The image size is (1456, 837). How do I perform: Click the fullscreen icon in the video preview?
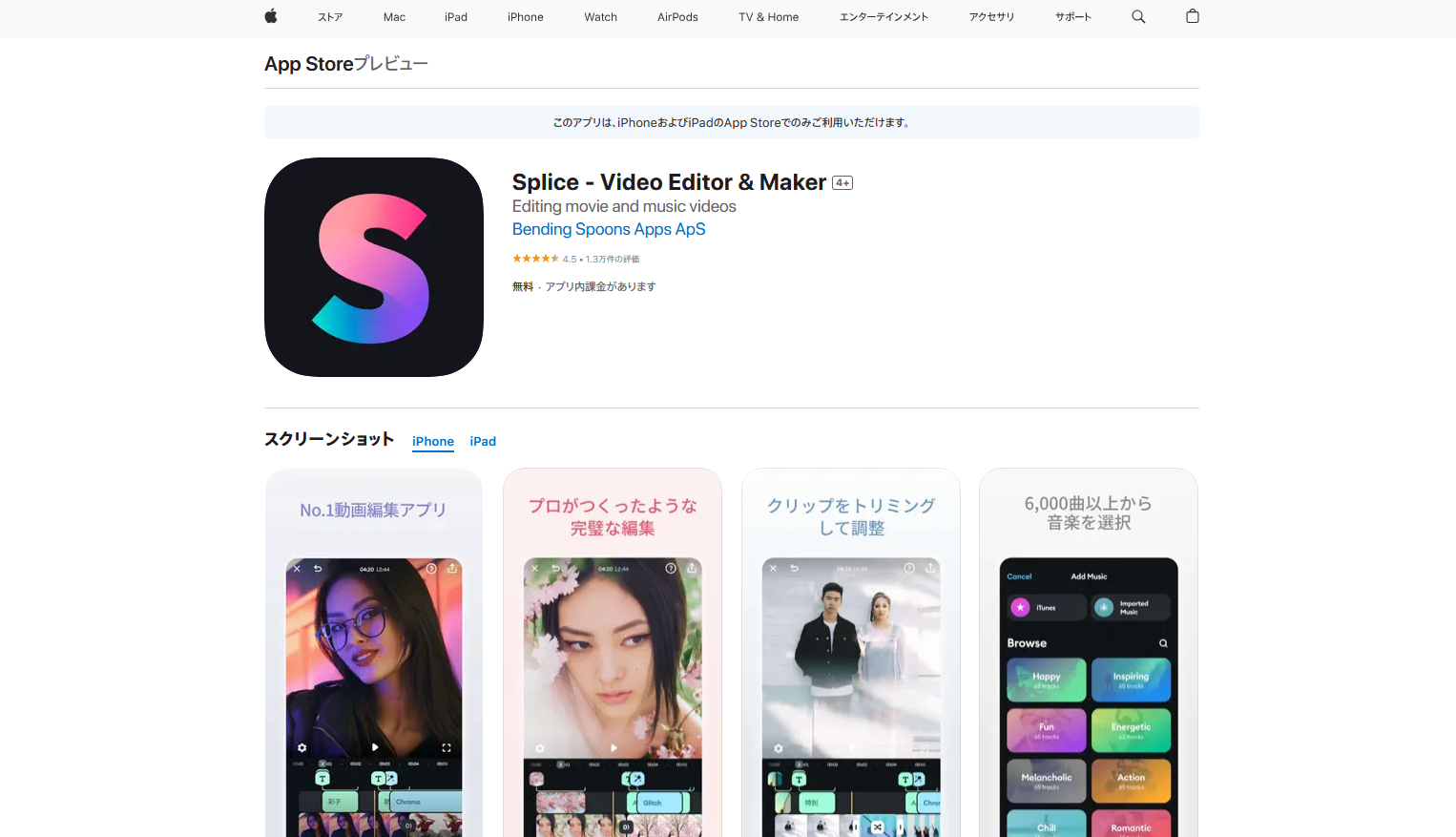(x=446, y=746)
